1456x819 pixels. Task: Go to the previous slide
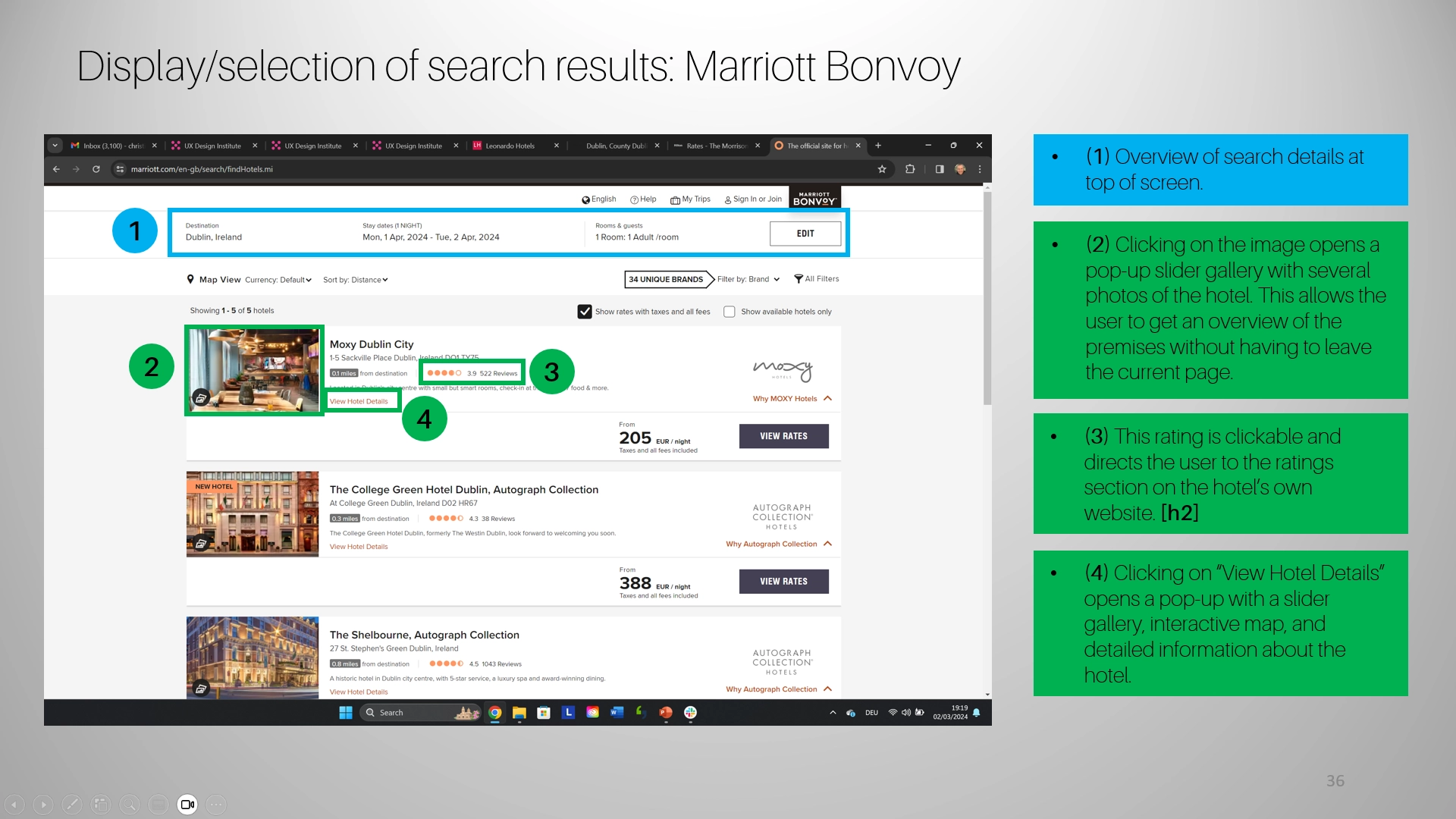(14, 805)
